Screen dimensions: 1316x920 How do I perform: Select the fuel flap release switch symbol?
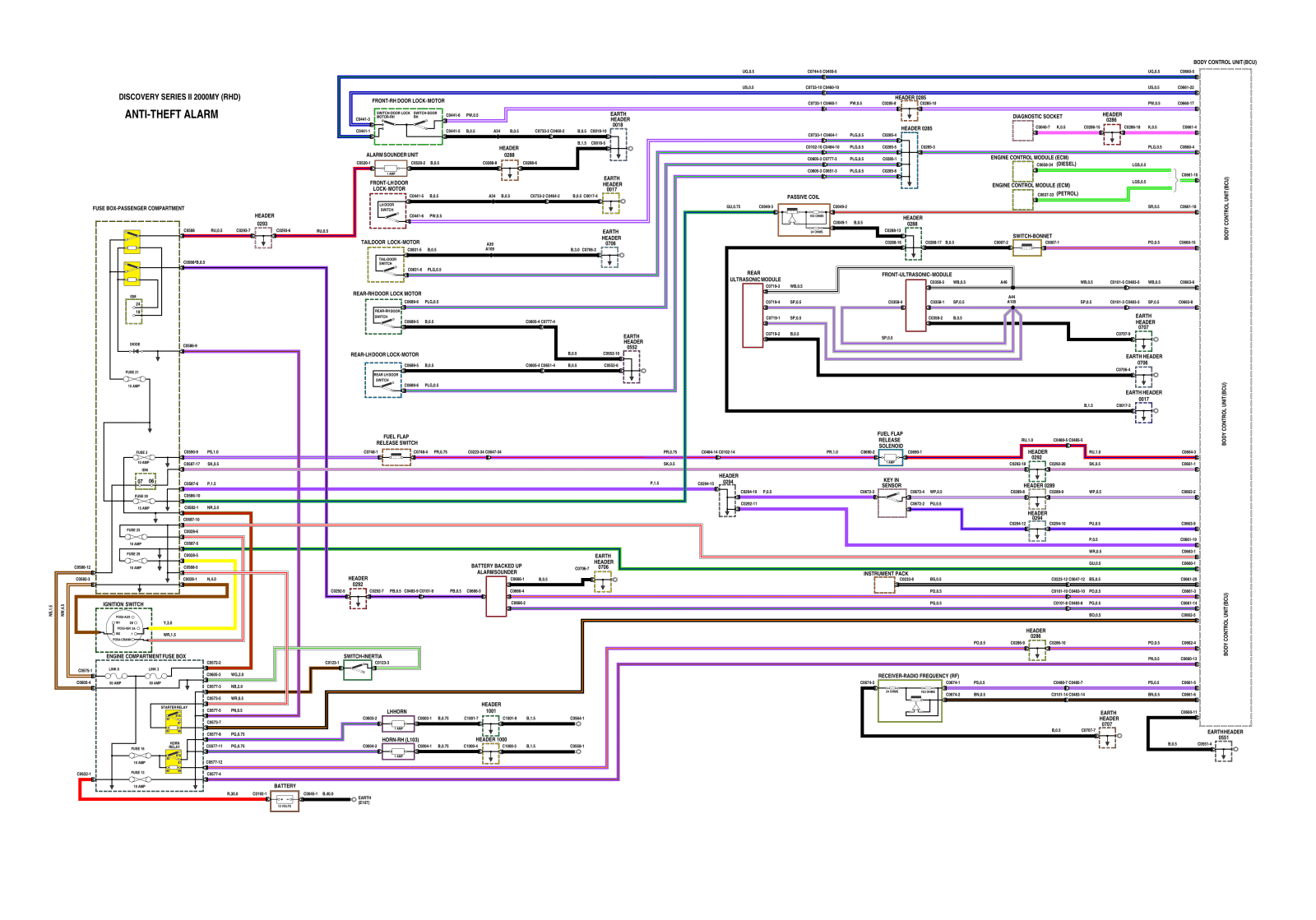coord(396,457)
